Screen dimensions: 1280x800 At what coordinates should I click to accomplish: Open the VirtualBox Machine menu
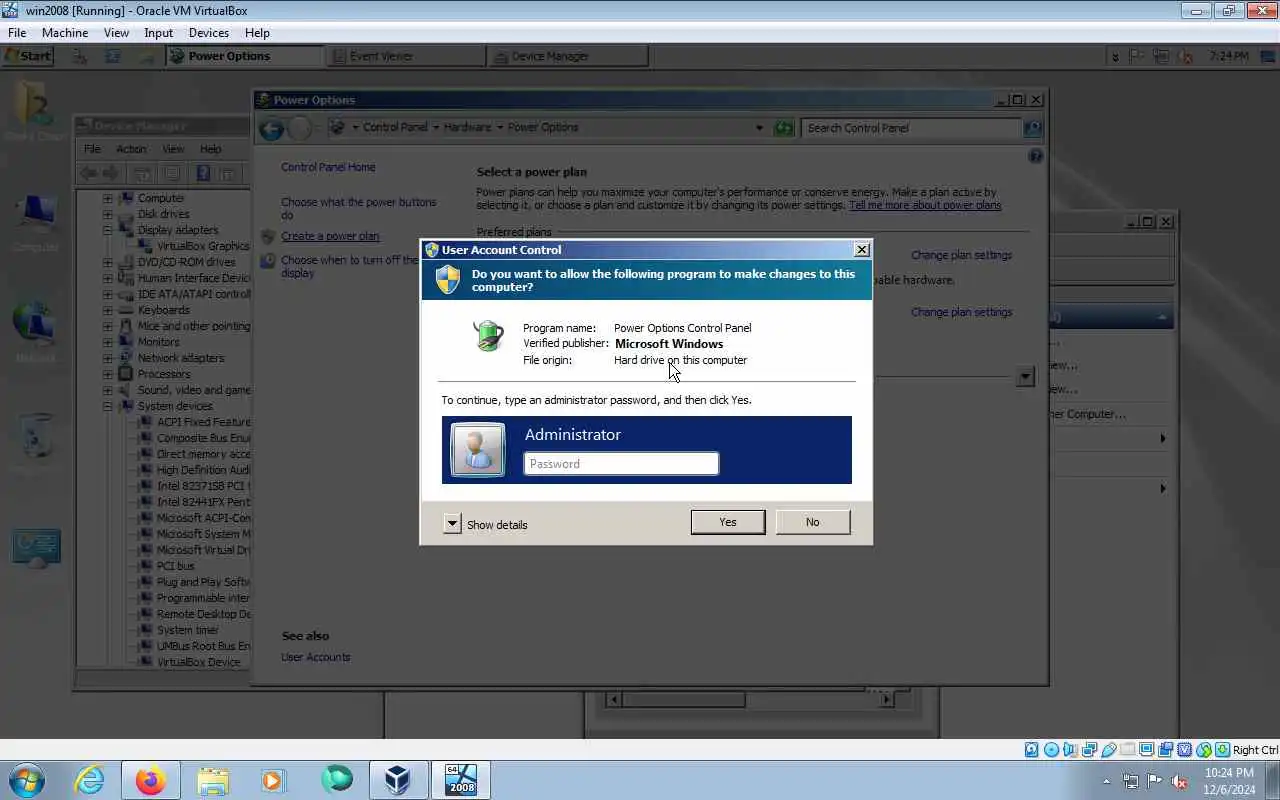coord(65,33)
